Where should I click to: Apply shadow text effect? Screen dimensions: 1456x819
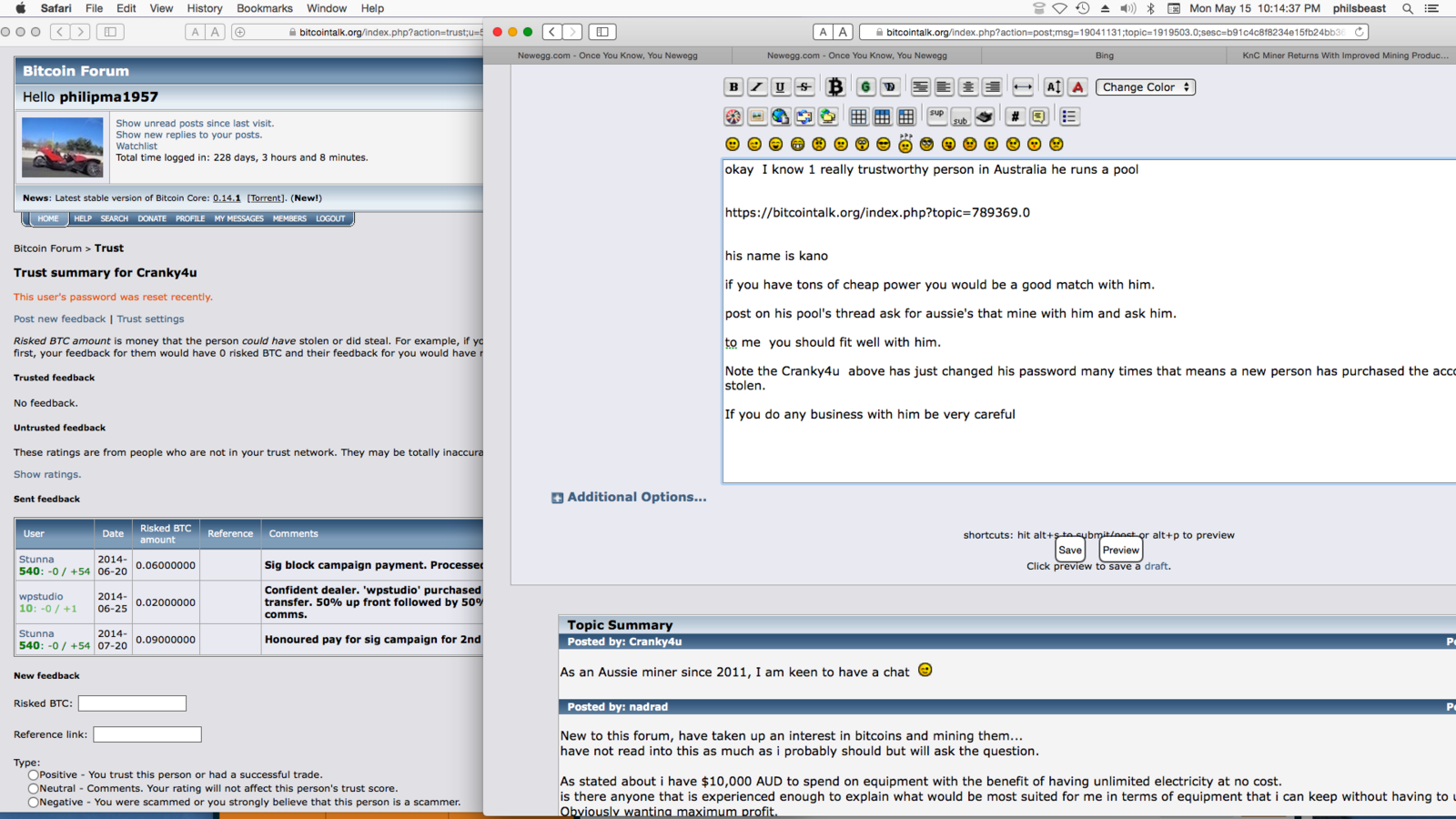point(889,87)
